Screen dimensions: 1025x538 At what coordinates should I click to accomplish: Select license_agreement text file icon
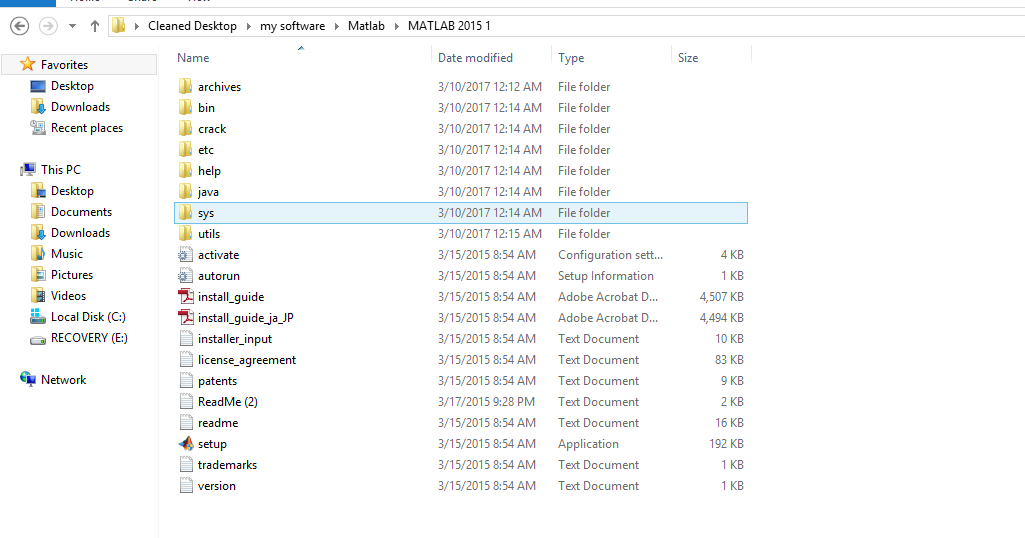point(186,360)
